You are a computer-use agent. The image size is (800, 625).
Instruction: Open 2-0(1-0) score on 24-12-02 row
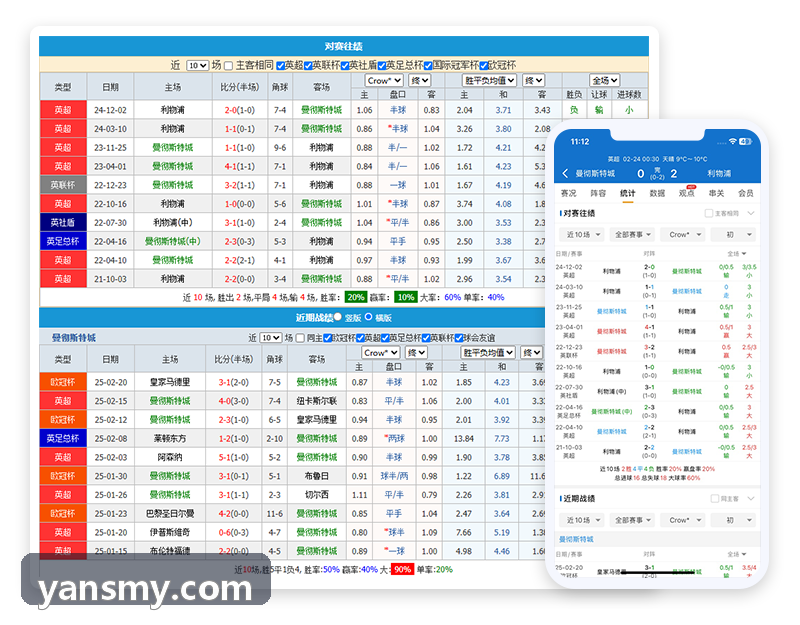pos(240,110)
